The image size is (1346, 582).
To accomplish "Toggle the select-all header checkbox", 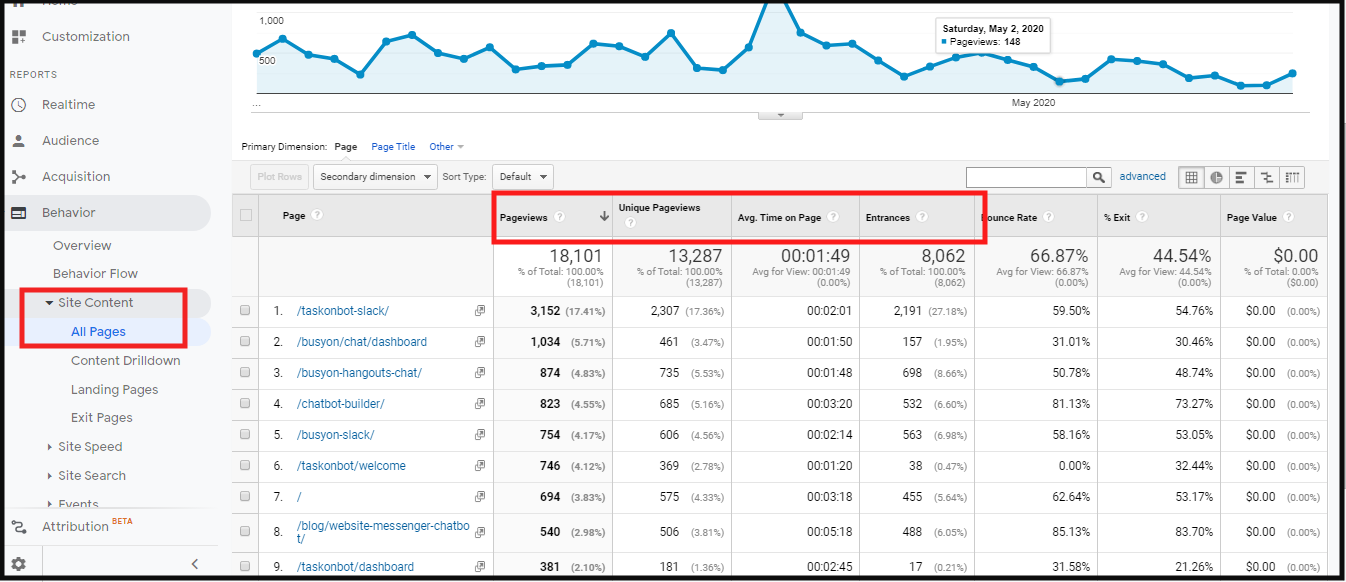I will [x=245, y=215].
